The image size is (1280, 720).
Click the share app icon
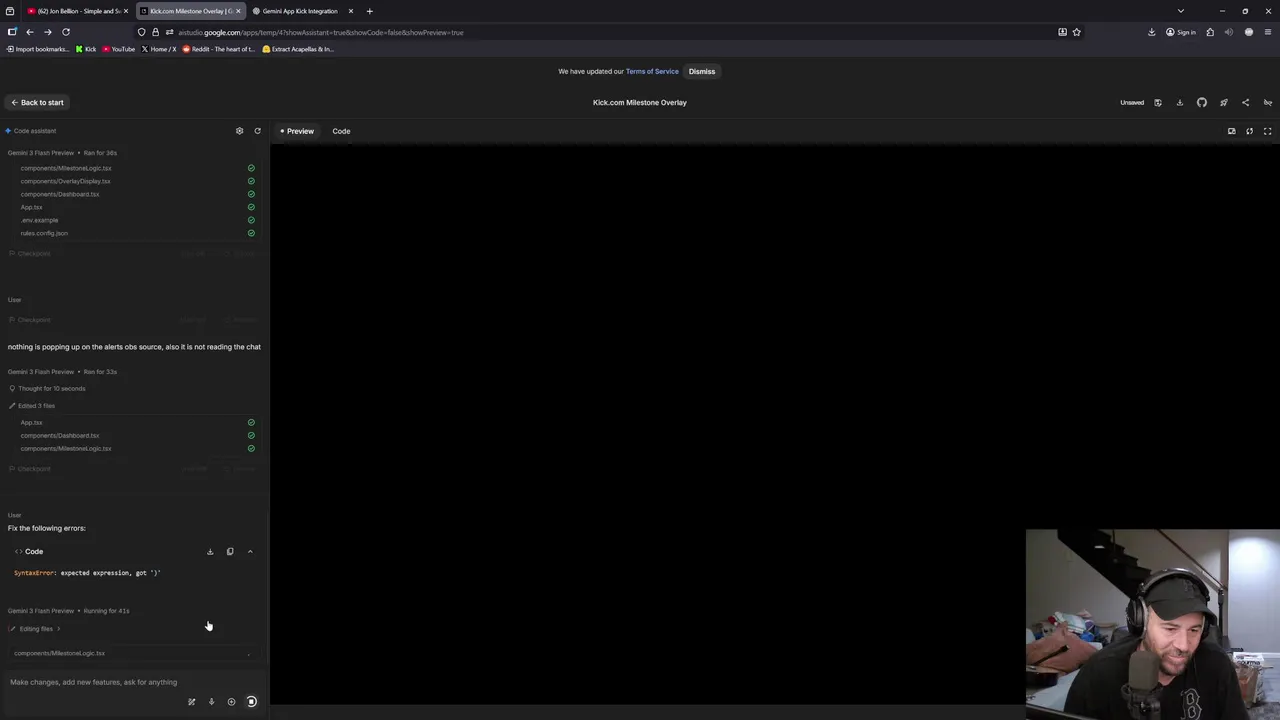[x=1245, y=102]
